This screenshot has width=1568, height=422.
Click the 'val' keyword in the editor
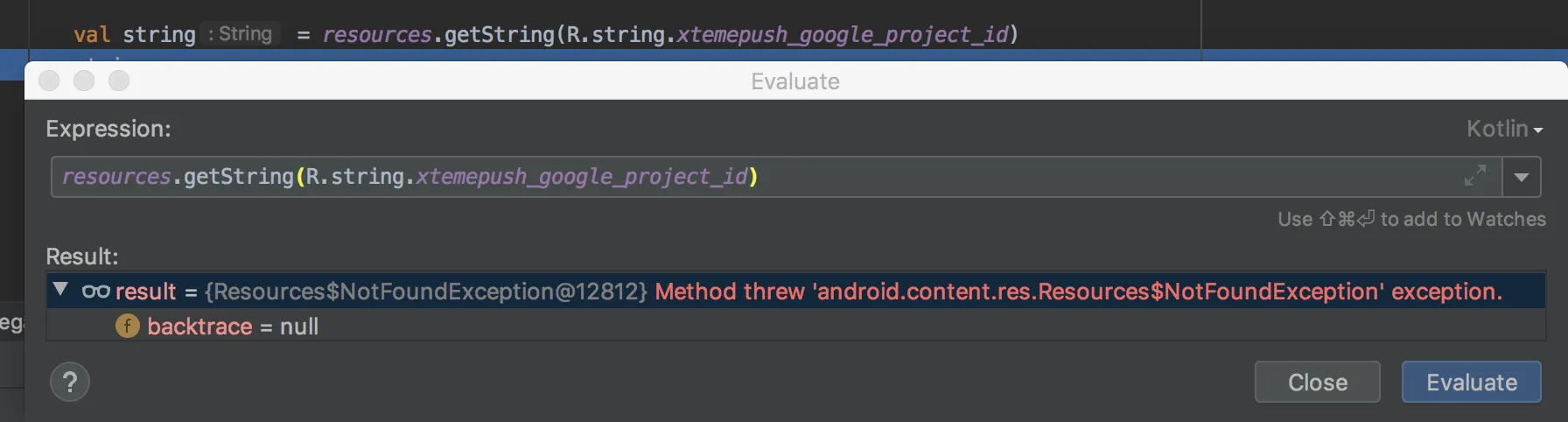click(91, 34)
